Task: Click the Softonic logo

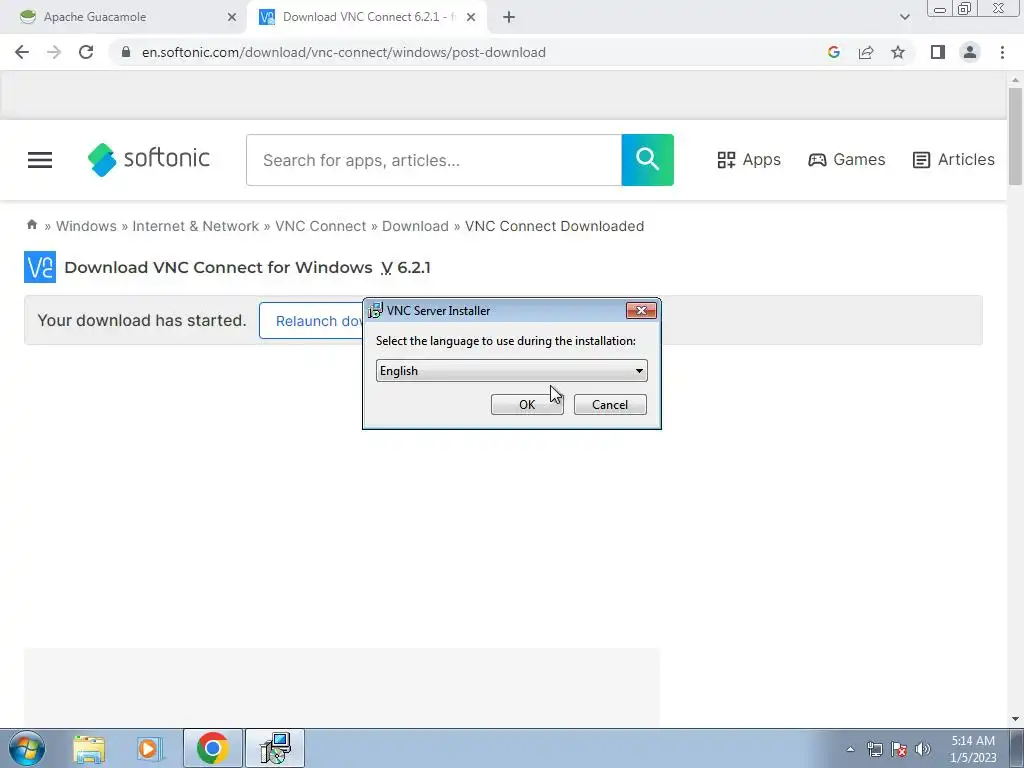Action: click(x=148, y=159)
